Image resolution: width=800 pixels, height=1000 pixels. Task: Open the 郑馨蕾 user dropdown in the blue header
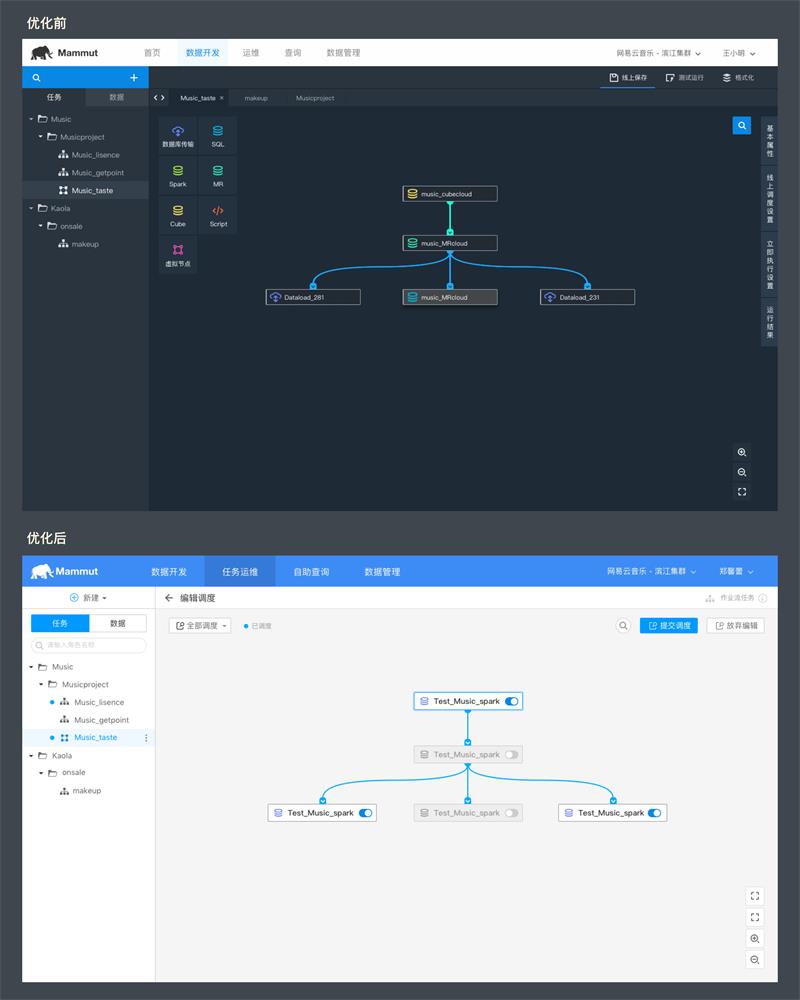coord(736,571)
